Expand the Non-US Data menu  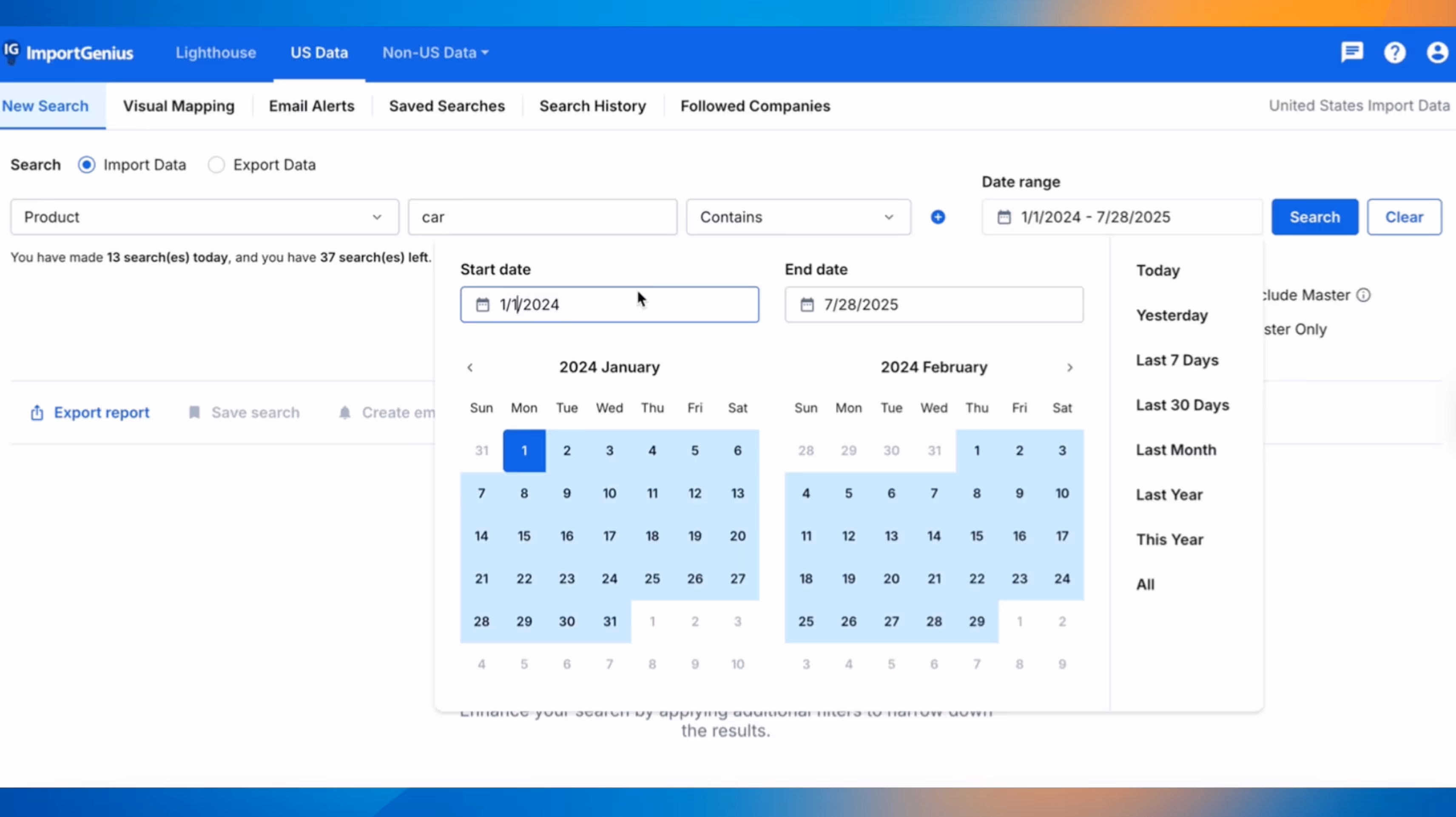click(x=435, y=53)
